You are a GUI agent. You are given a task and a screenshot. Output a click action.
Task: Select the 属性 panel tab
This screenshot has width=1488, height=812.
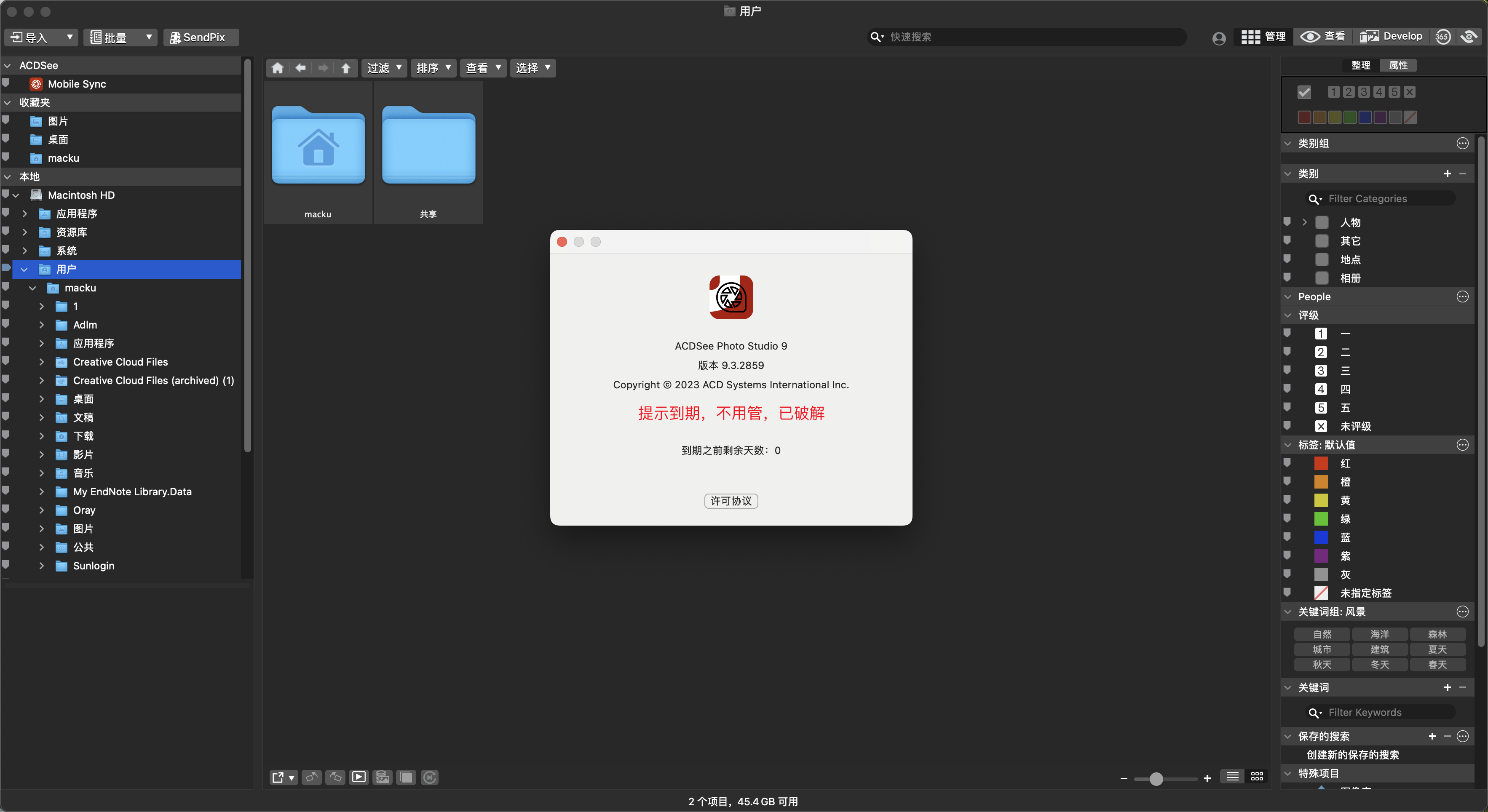1398,65
